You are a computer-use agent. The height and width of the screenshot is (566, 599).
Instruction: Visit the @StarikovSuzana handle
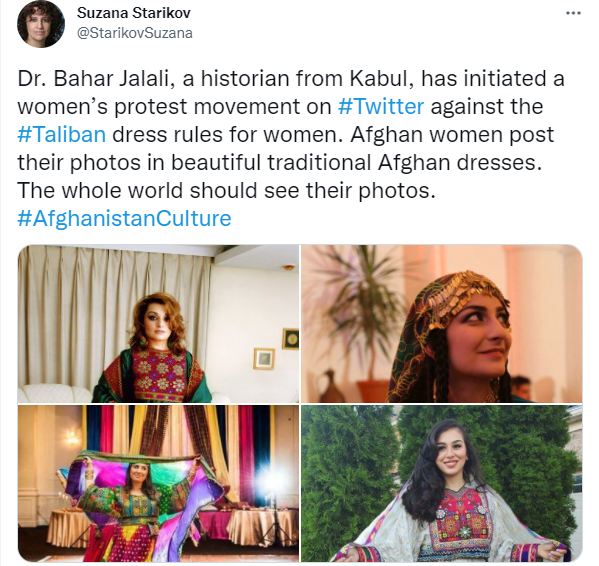(134, 33)
